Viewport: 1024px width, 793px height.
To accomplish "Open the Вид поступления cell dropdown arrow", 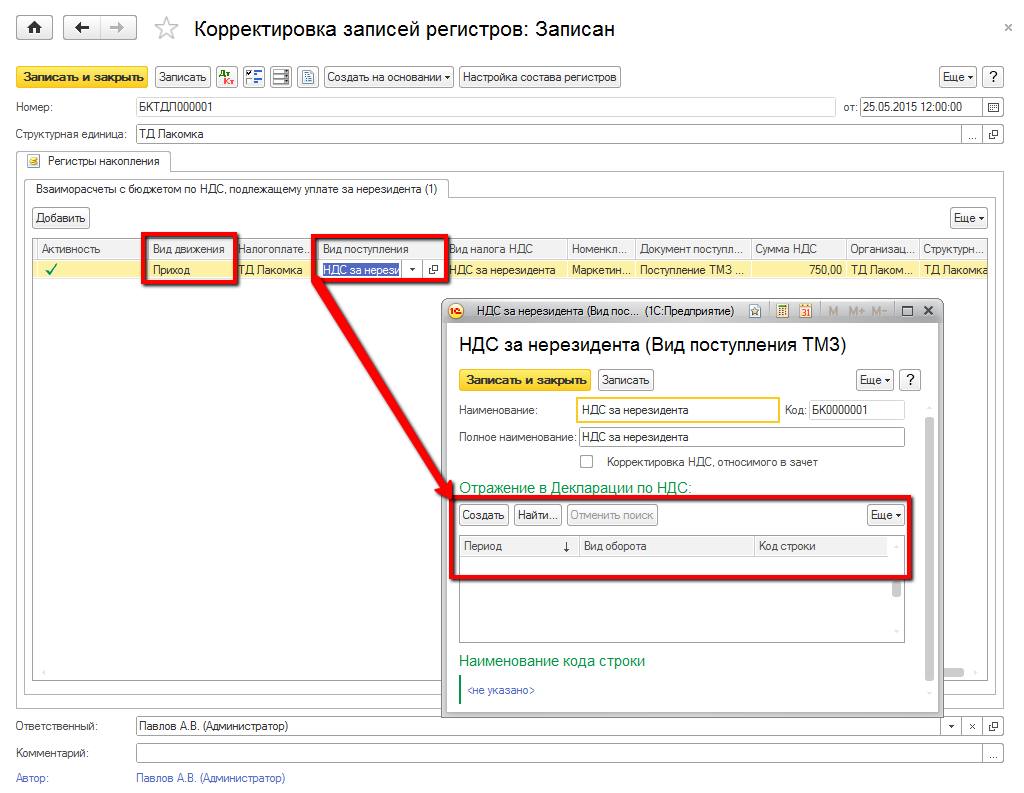I will tap(412, 269).
